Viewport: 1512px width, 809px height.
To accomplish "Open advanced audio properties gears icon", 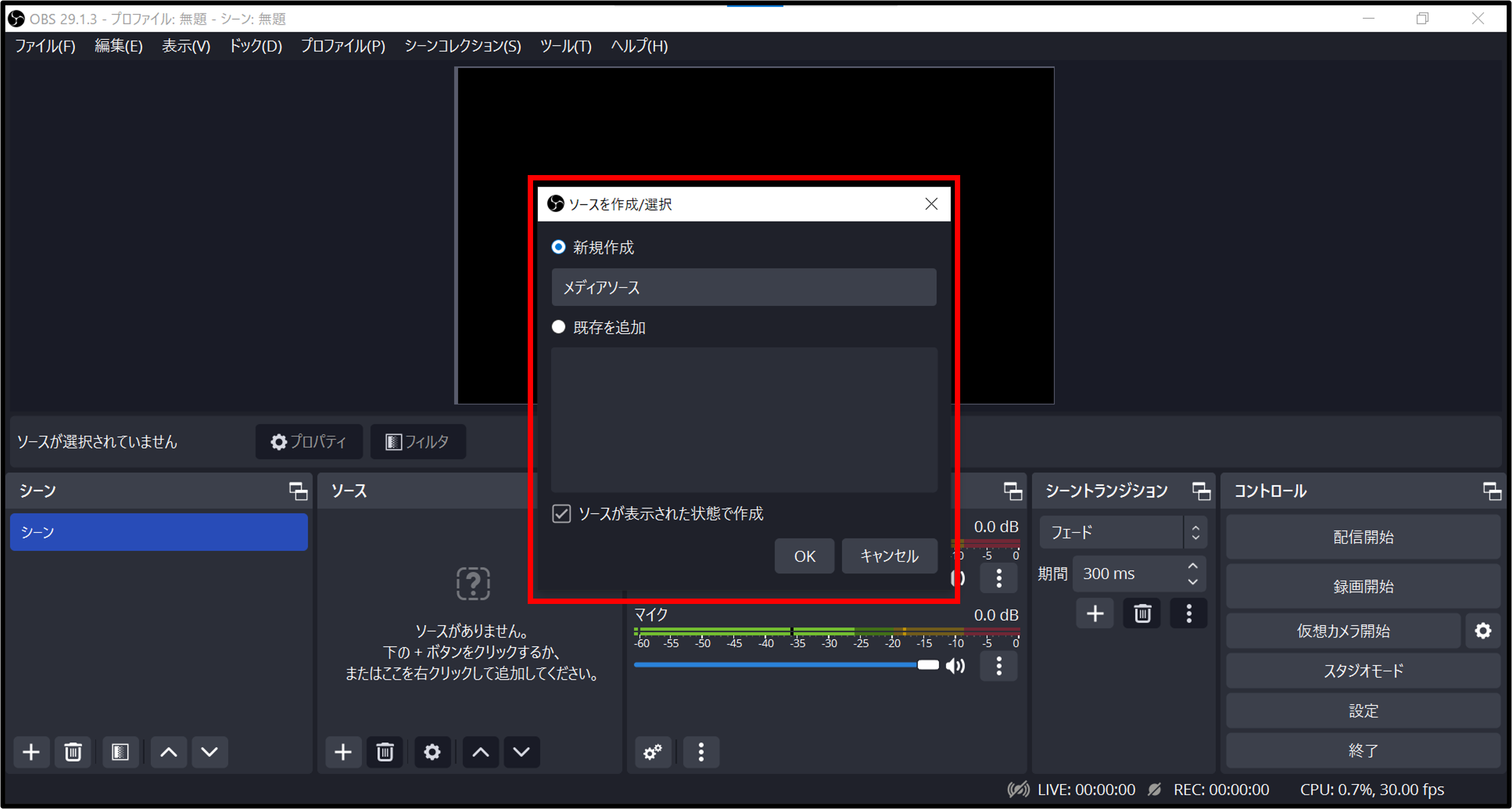I will click(652, 752).
